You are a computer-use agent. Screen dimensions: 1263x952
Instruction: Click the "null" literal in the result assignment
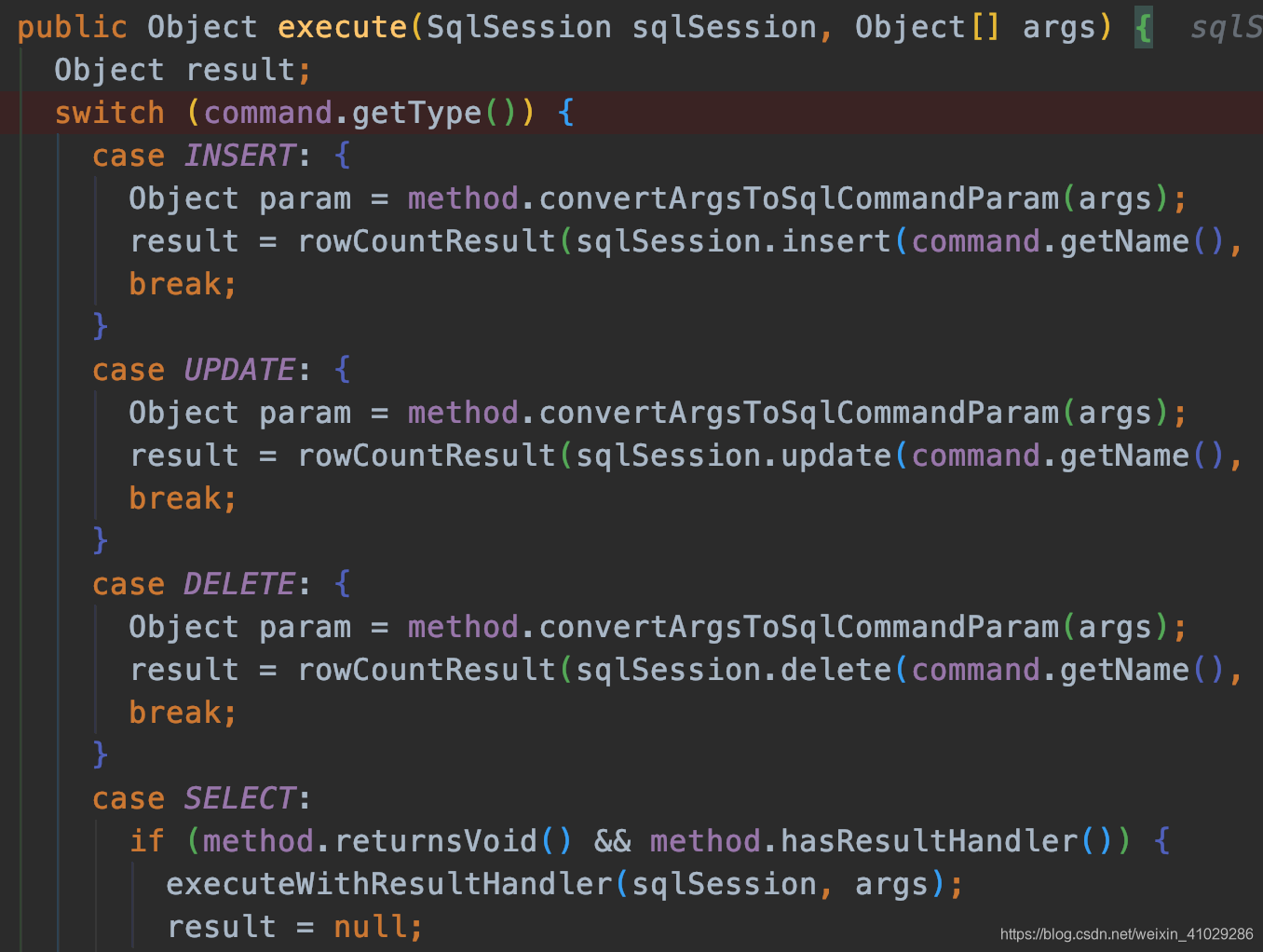point(371,928)
